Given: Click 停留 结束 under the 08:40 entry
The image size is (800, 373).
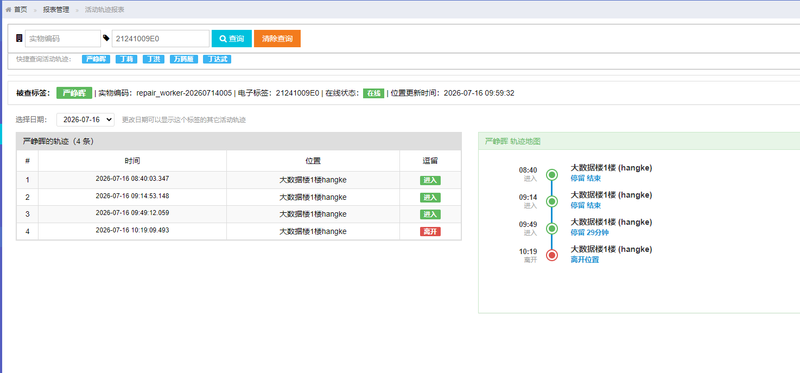Looking at the screenshot, I should (586, 178).
